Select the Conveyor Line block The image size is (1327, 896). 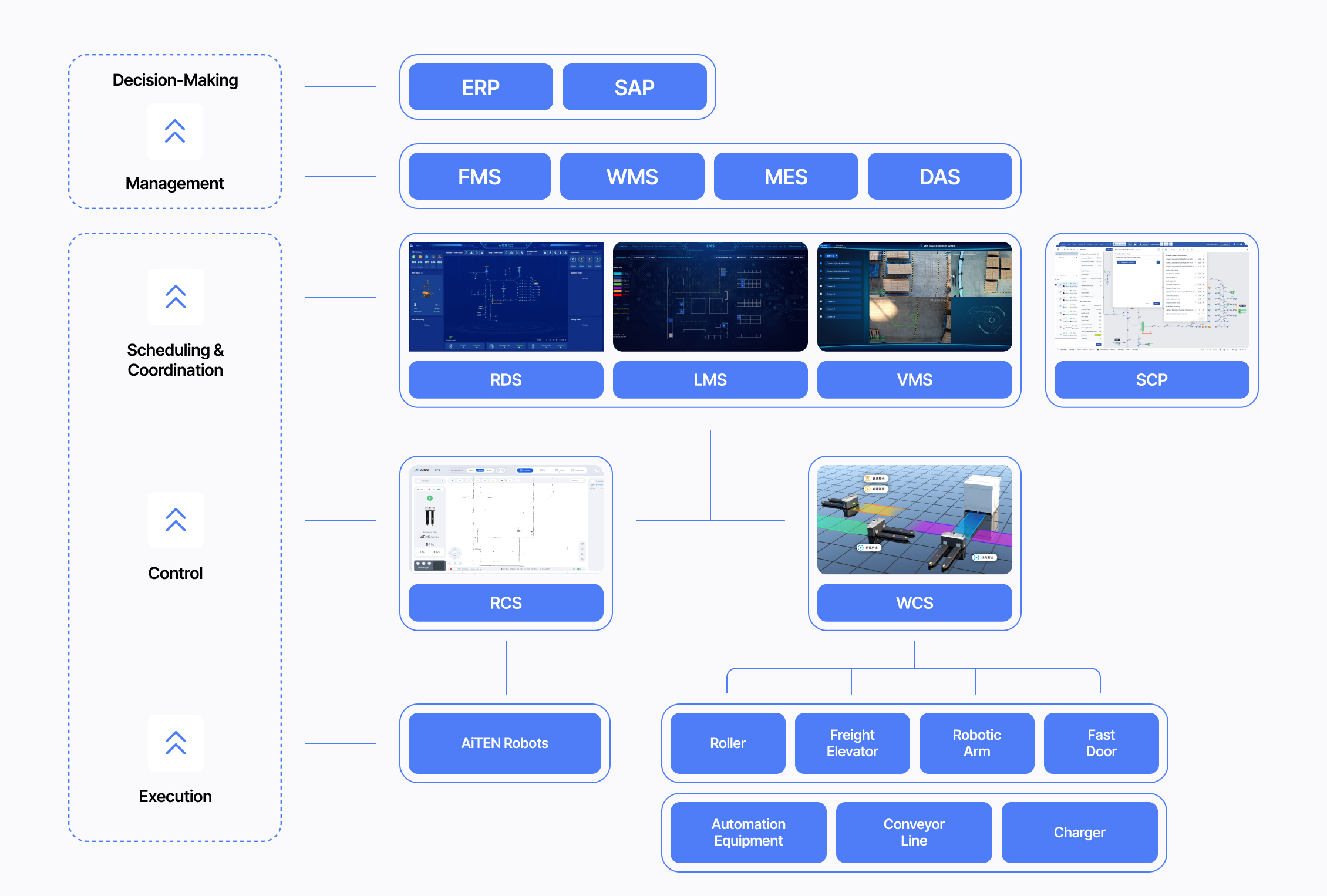914,833
